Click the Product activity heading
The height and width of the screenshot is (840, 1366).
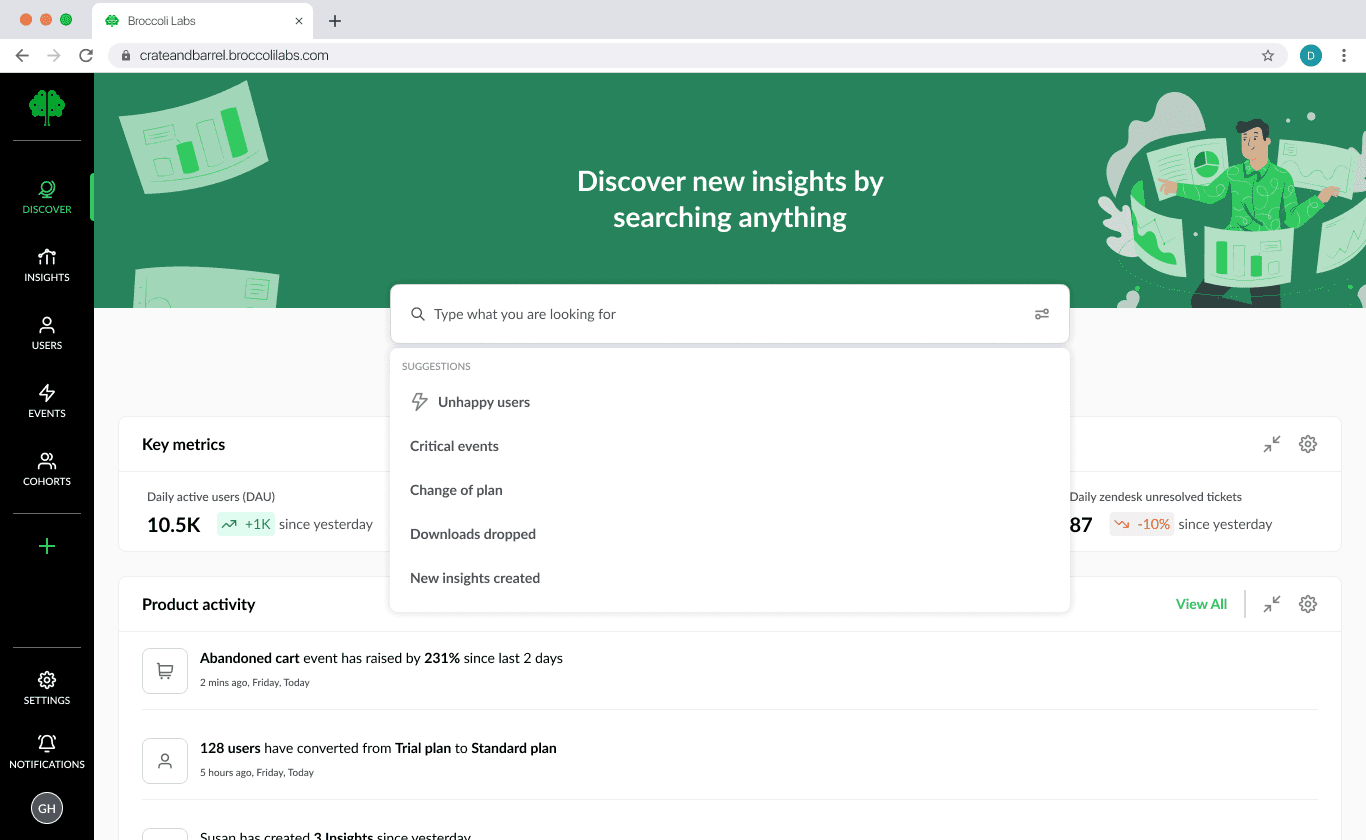(198, 604)
